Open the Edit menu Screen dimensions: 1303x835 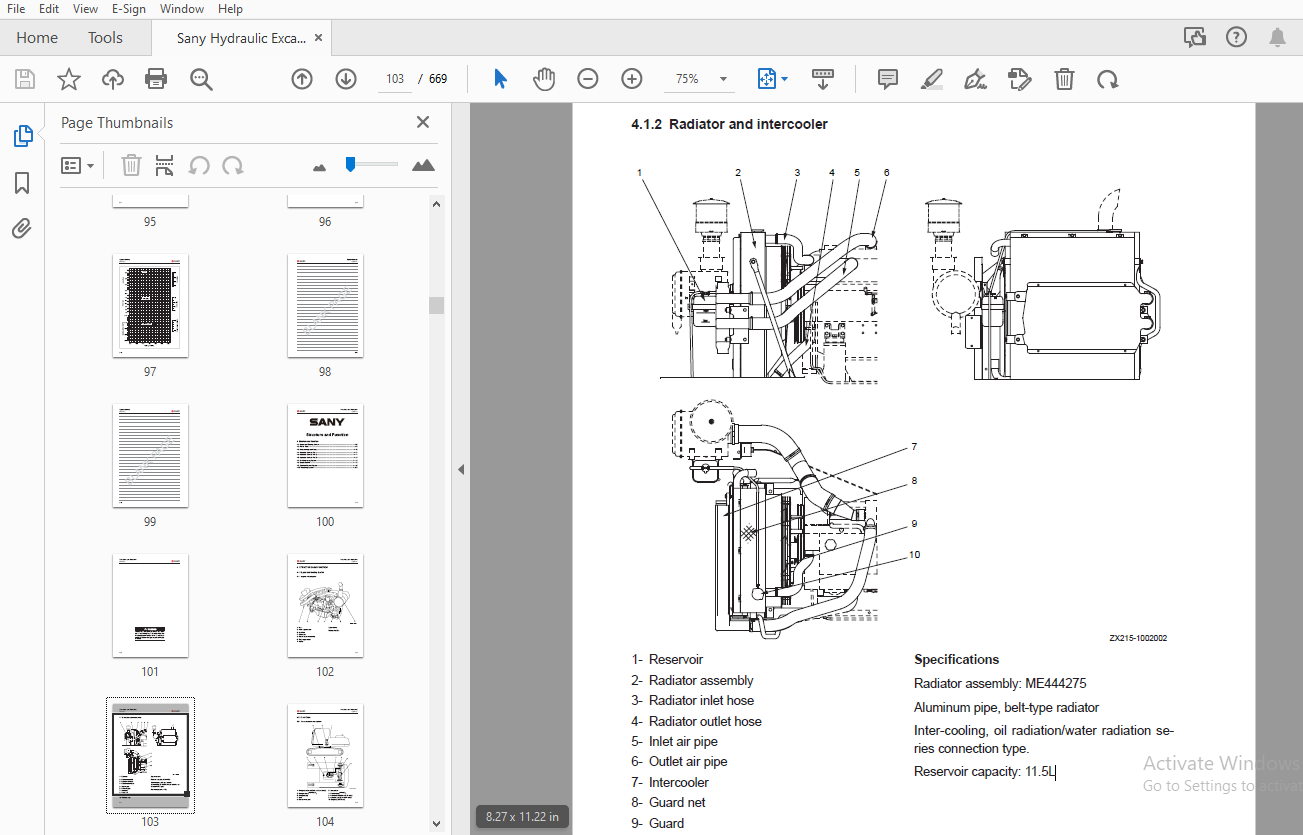(49, 9)
